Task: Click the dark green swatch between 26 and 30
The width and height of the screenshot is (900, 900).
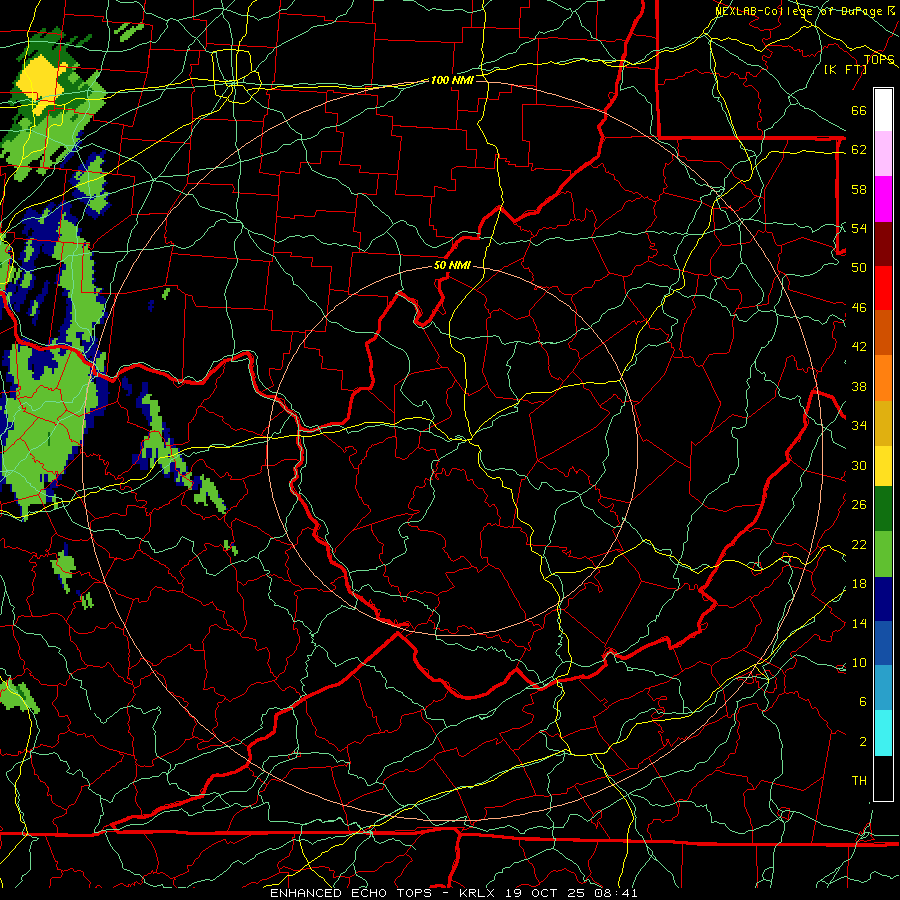Action: point(883,509)
